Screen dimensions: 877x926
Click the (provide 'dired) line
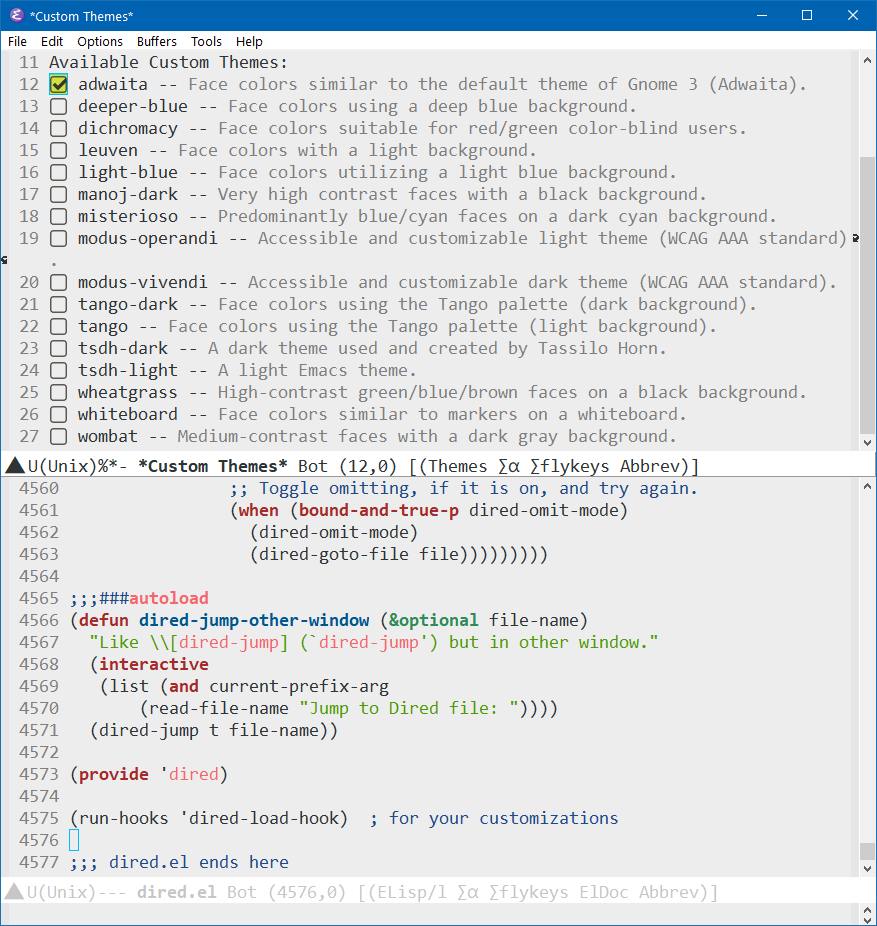point(149,774)
